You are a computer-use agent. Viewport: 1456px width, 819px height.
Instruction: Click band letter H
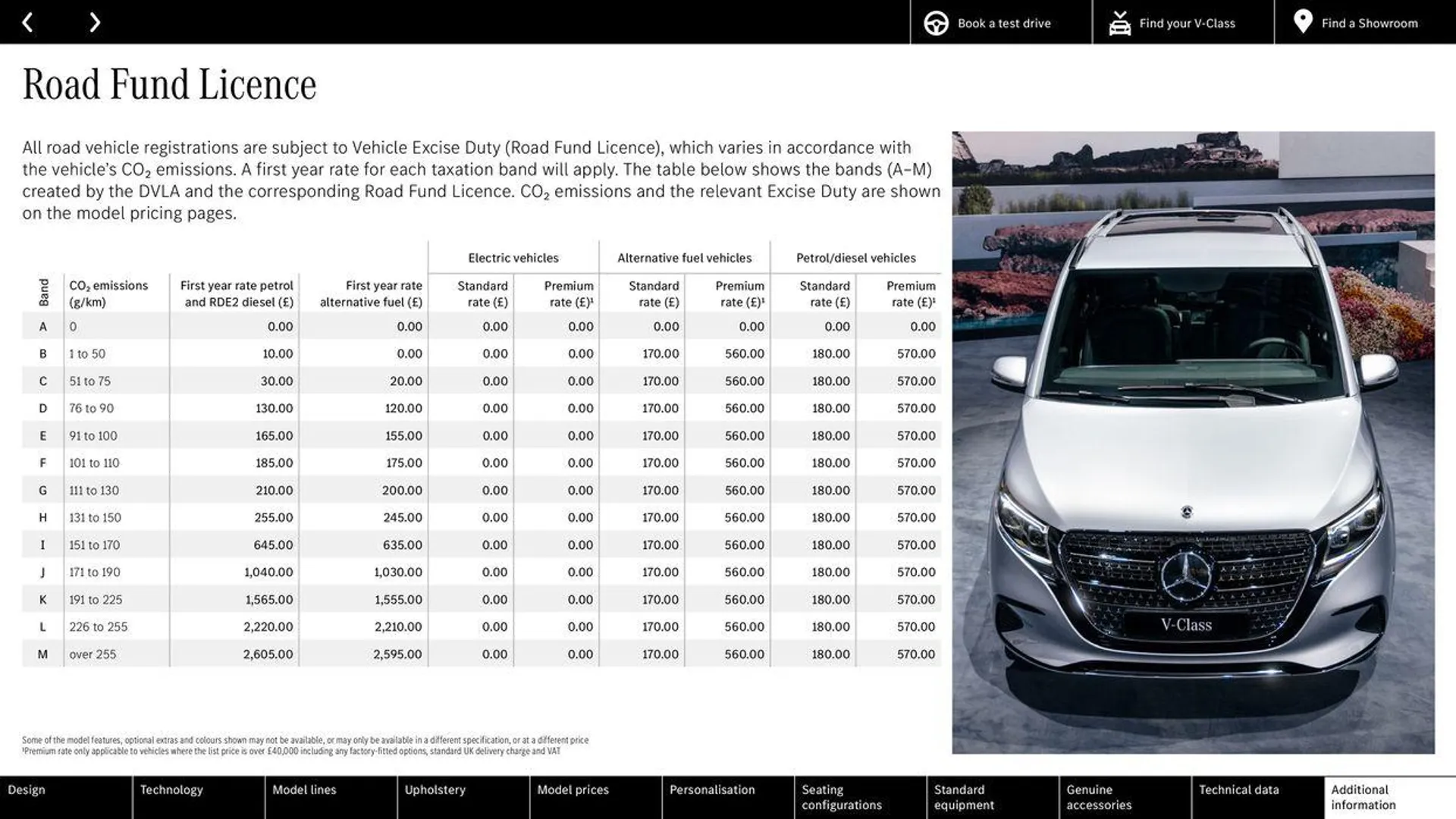42,517
